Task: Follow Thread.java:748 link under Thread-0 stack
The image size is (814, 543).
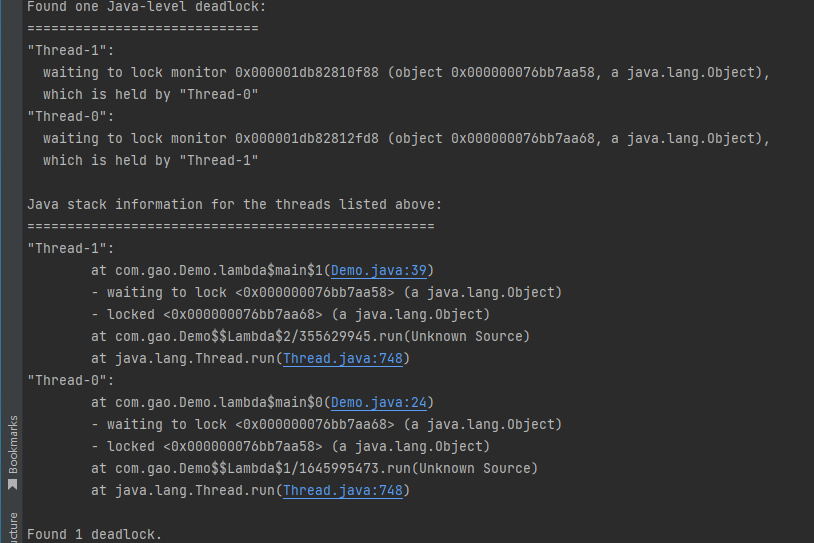Action: 343,490
